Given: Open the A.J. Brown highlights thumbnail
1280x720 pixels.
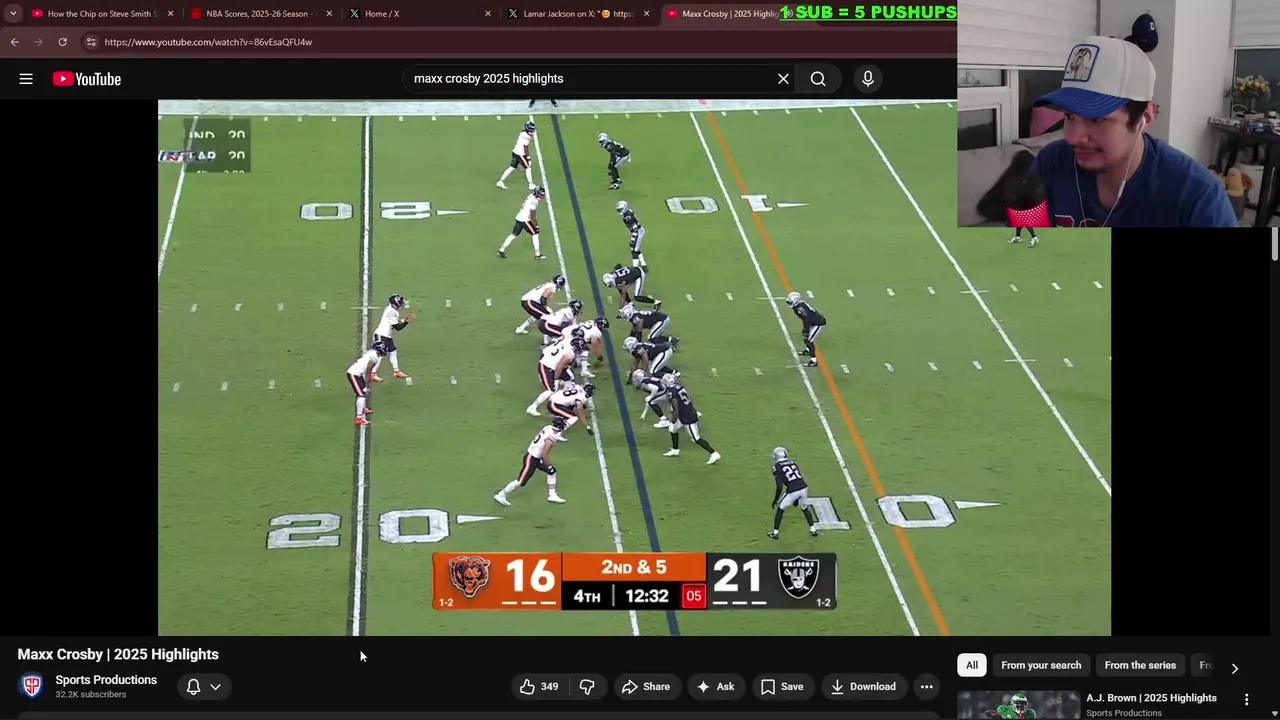Looking at the screenshot, I should point(1018,705).
